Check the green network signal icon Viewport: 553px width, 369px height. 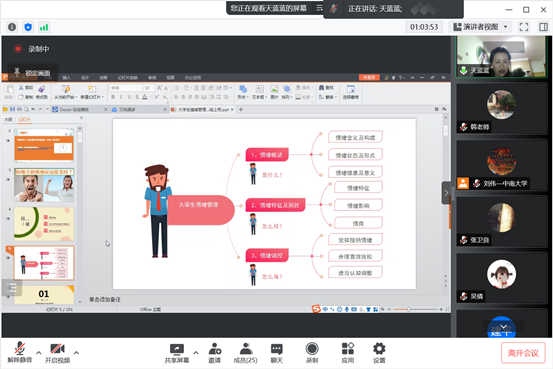click(44, 27)
